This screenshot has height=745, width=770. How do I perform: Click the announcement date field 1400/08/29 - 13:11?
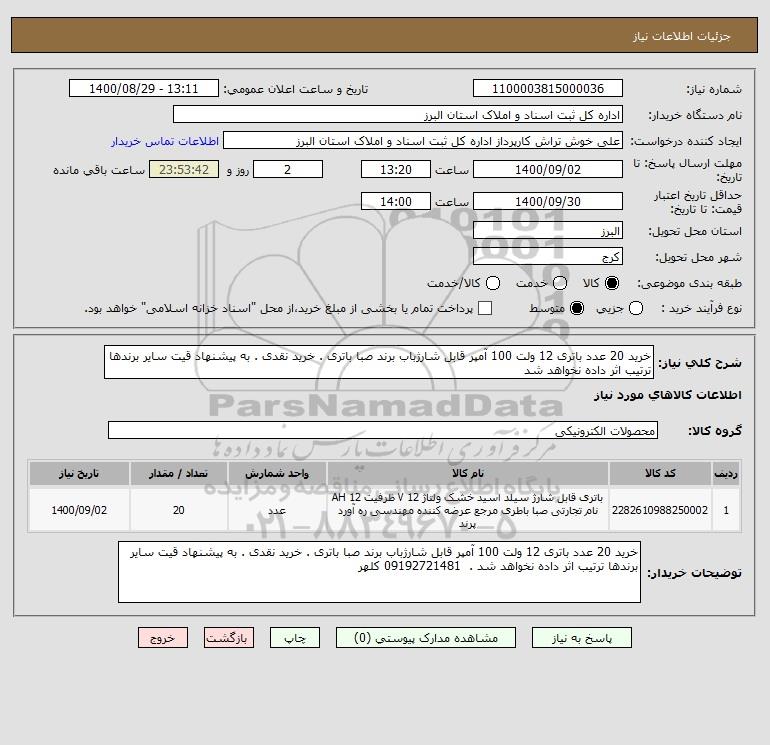pos(144,89)
